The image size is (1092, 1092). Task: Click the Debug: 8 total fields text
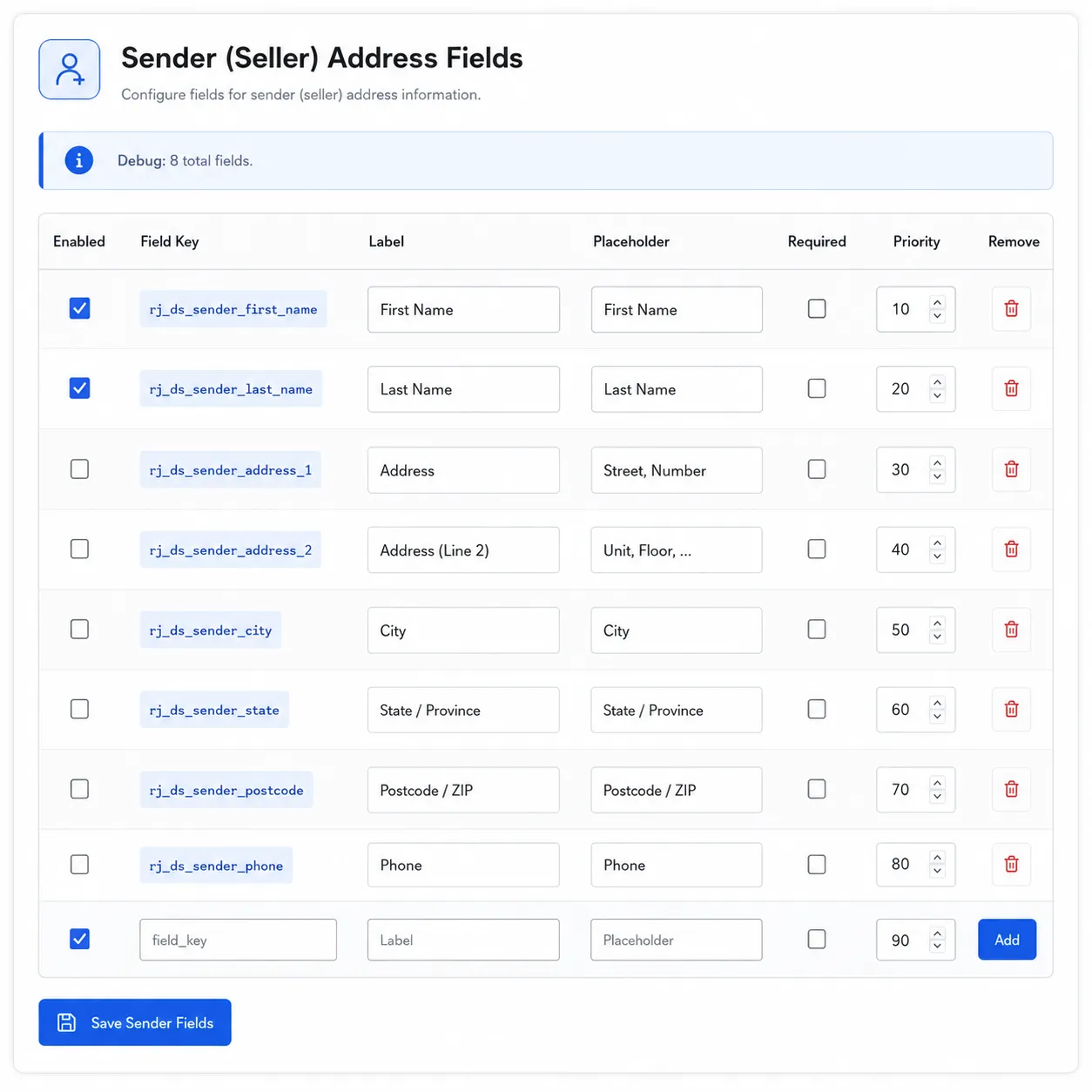pyautogui.click(x=185, y=161)
